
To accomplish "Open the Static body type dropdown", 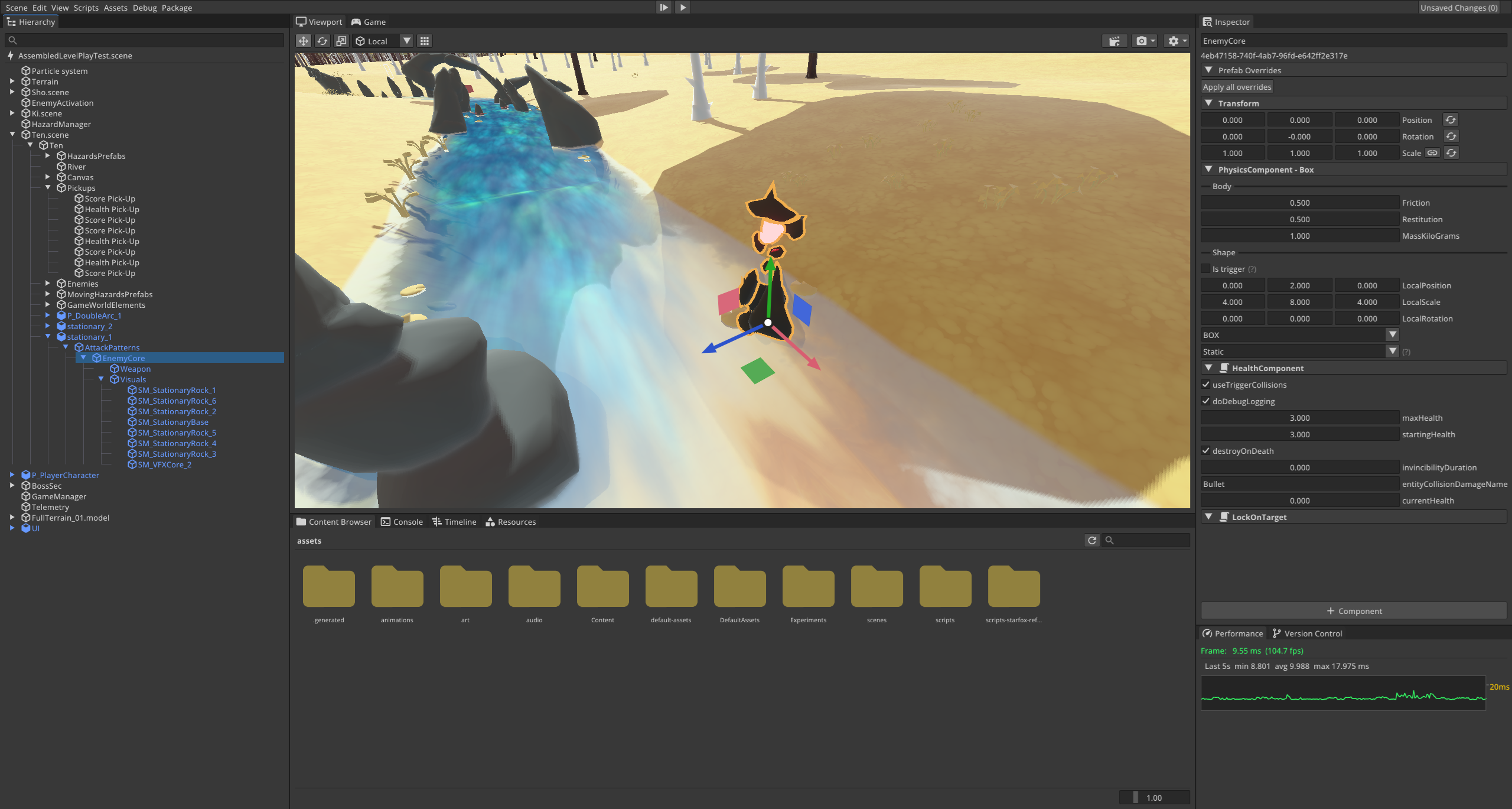I will (x=1300, y=352).
